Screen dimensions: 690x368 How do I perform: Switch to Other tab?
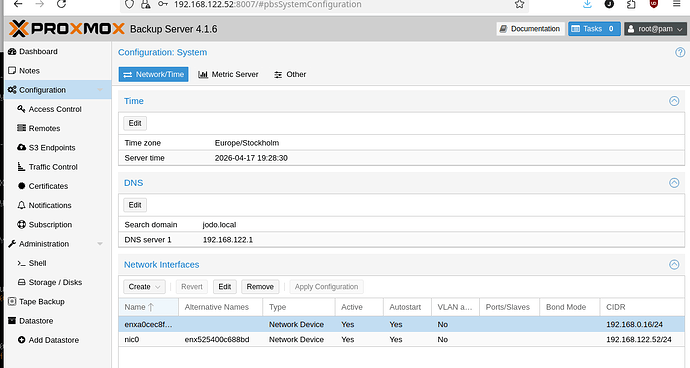point(290,74)
